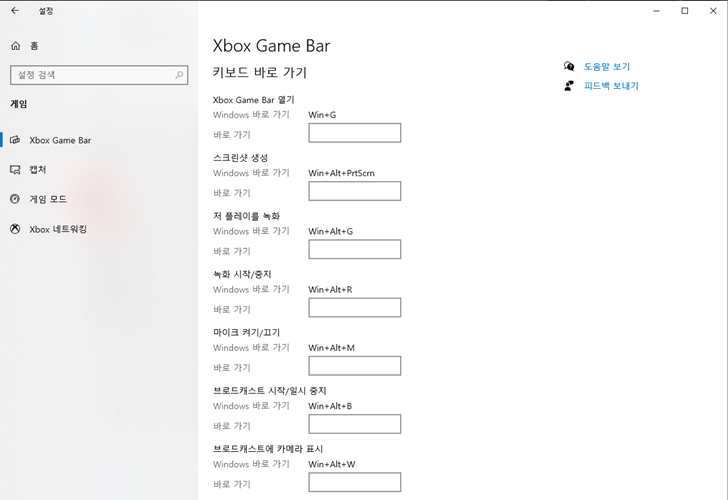Image resolution: width=728 pixels, height=500 pixels.
Task: Click the search magnifier icon
Action: coord(179,75)
